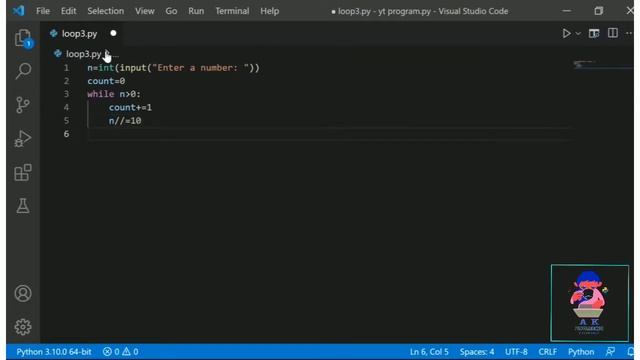Click the unsaved dot on loop3.py tab
This screenshot has width=640, height=360.
[113, 33]
